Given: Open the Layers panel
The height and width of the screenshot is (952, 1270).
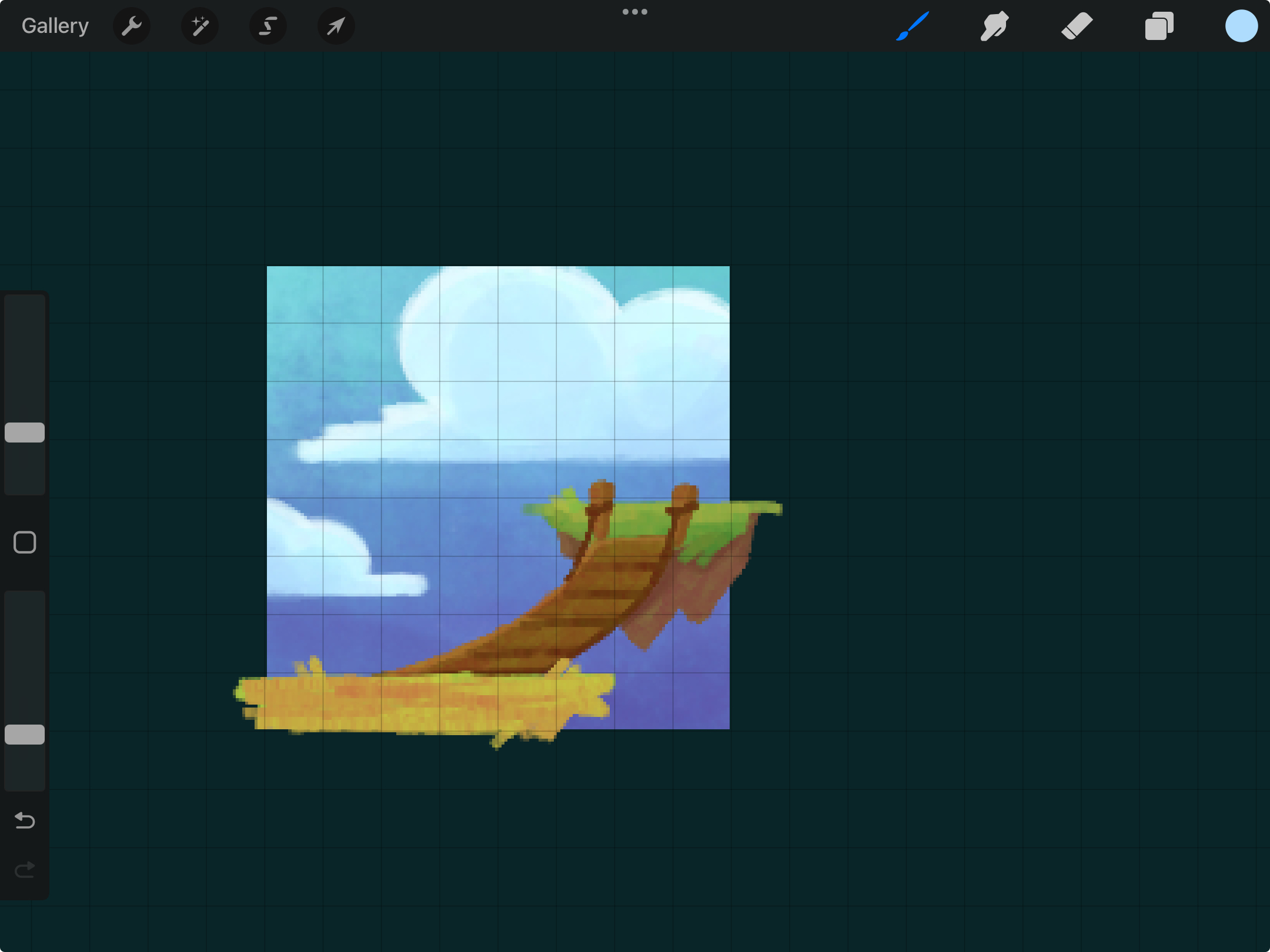Looking at the screenshot, I should click(1159, 26).
